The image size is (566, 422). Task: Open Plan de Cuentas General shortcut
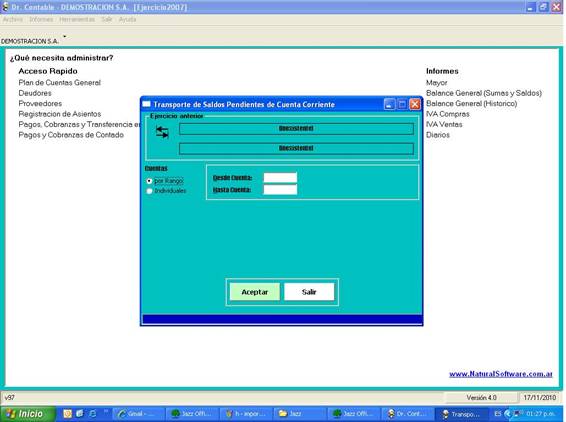coord(60,83)
